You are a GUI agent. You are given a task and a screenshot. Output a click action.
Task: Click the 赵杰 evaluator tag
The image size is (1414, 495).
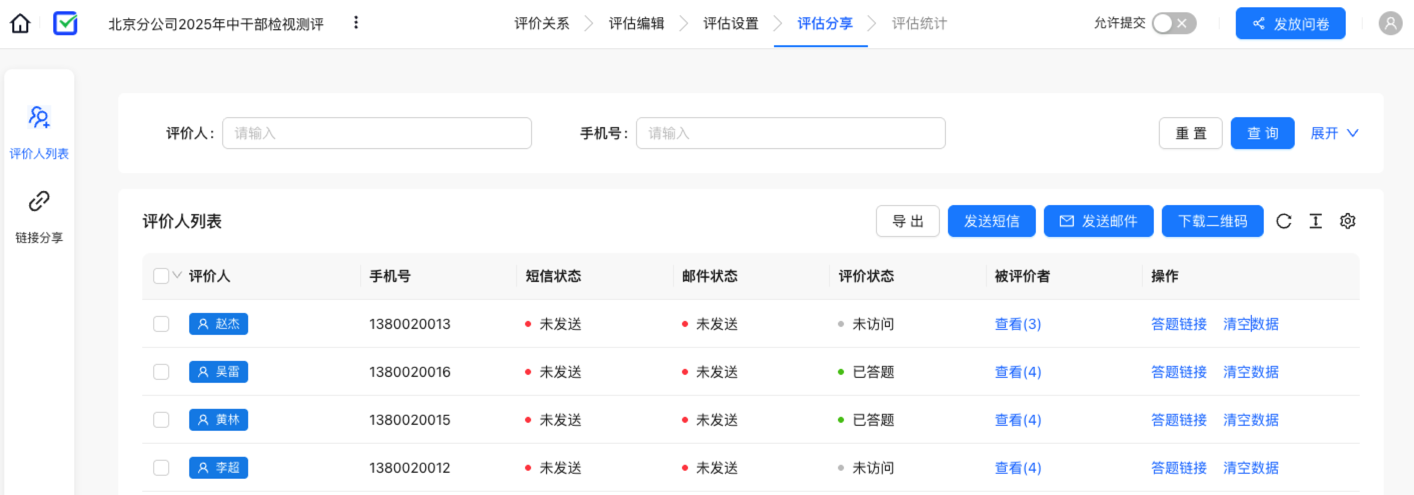coord(218,324)
